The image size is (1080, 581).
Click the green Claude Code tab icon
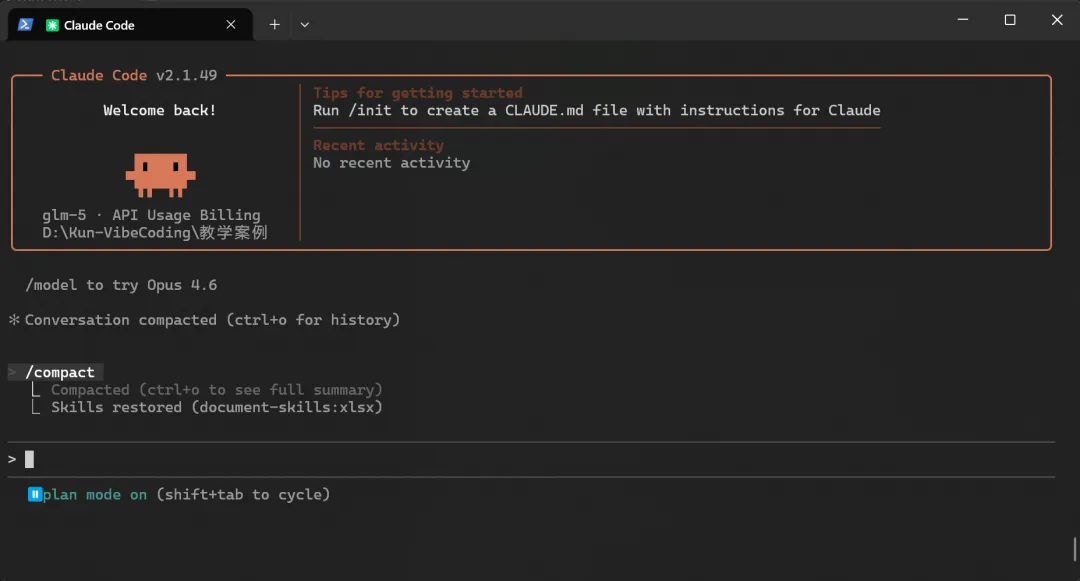[x=52, y=25]
